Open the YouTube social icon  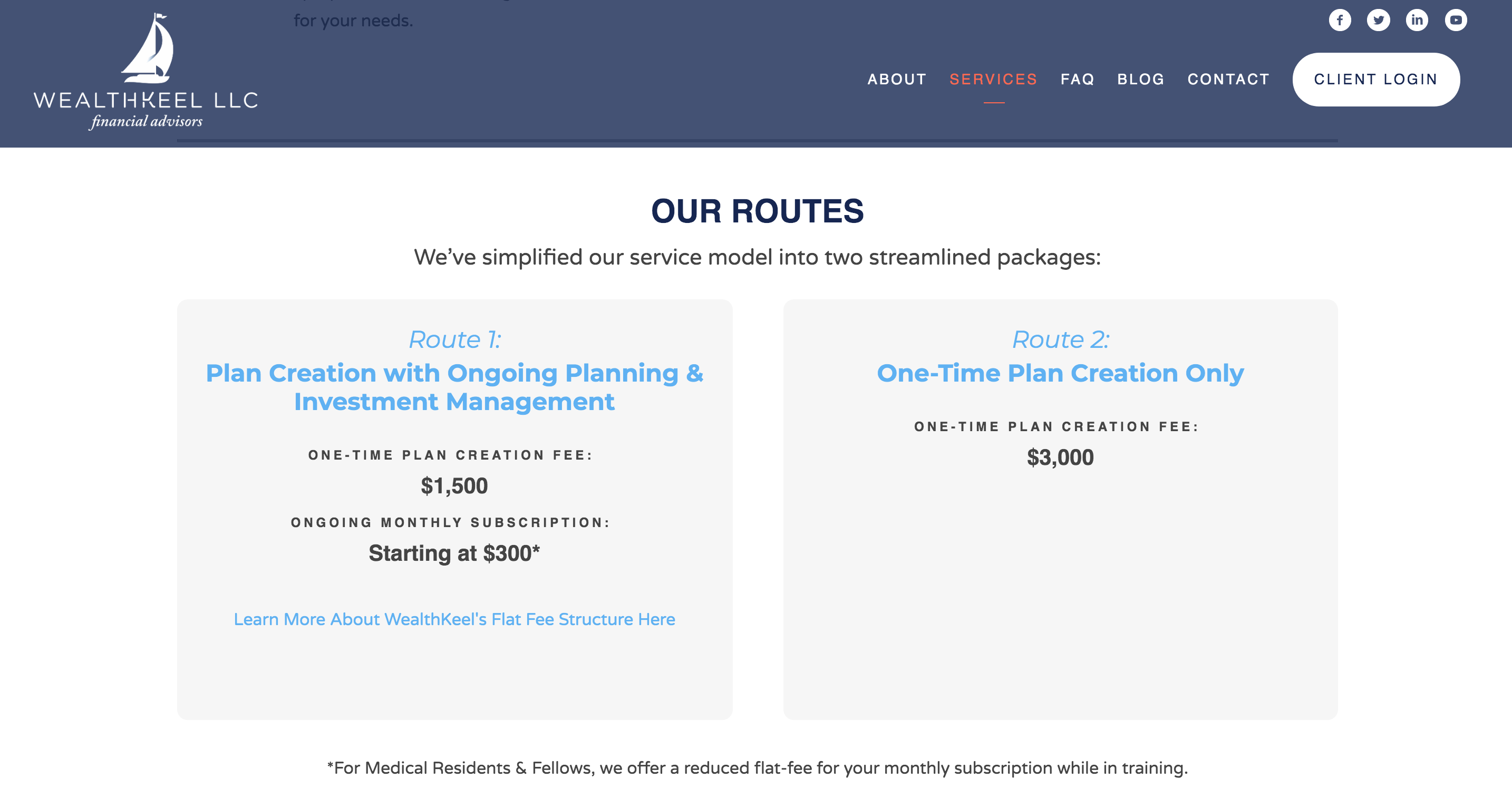click(1456, 21)
